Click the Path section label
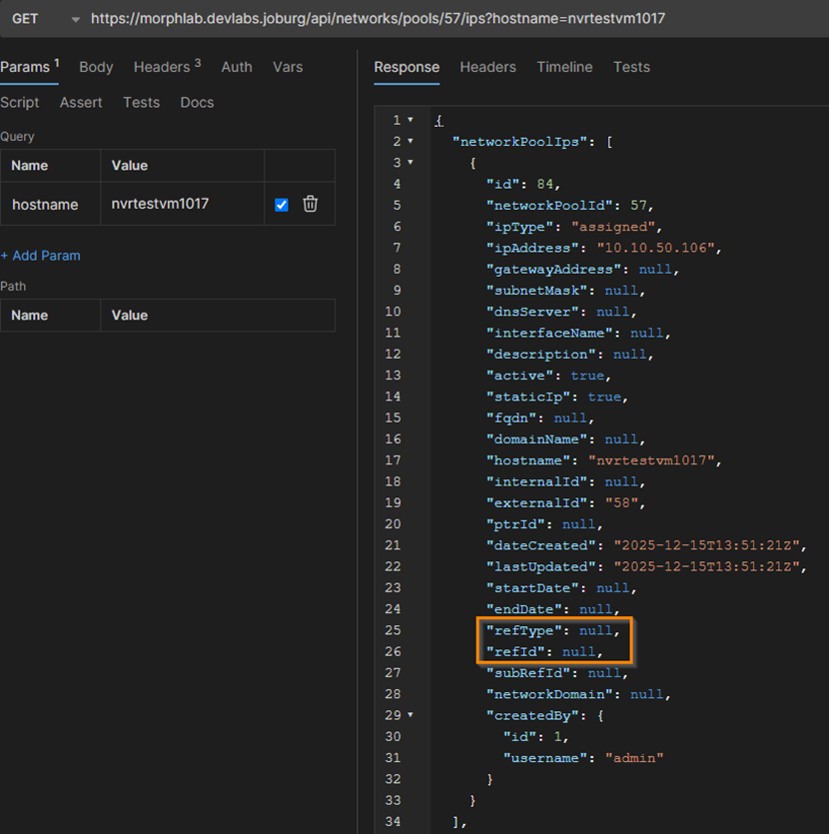The image size is (829, 834). click(13, 286)
